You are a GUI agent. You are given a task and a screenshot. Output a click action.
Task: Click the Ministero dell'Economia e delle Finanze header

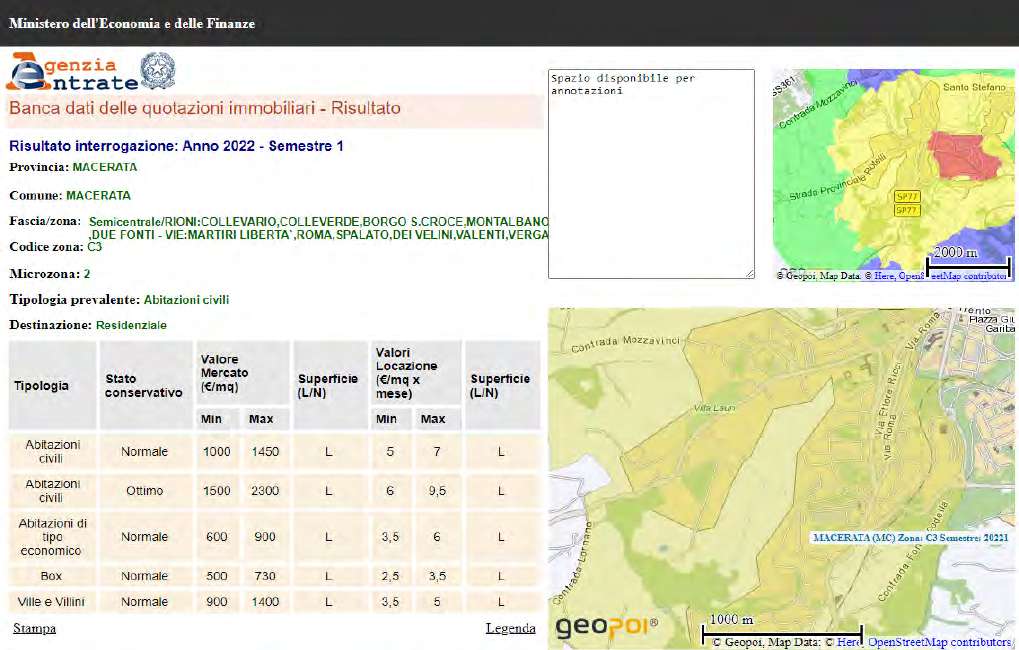(x=132, y=23)
